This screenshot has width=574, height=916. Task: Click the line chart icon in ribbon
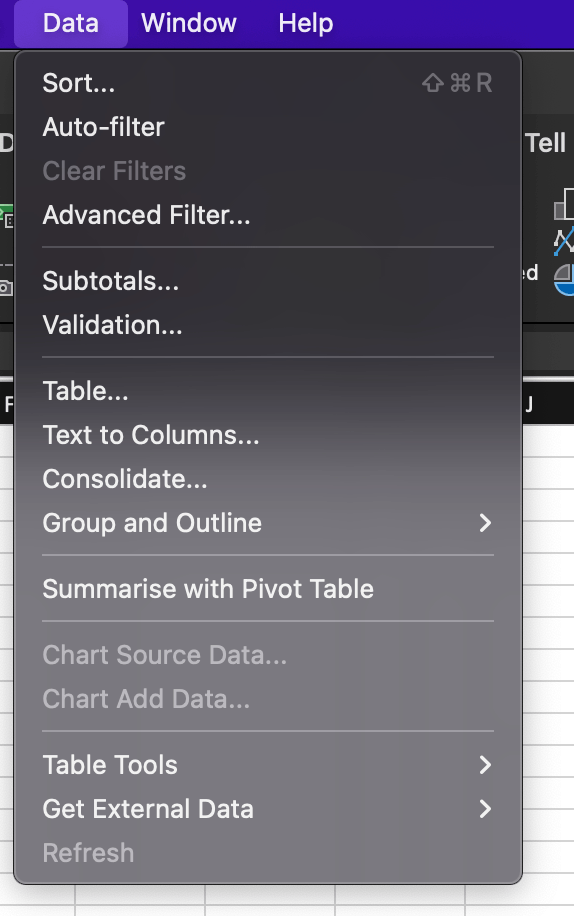point(564,241)
